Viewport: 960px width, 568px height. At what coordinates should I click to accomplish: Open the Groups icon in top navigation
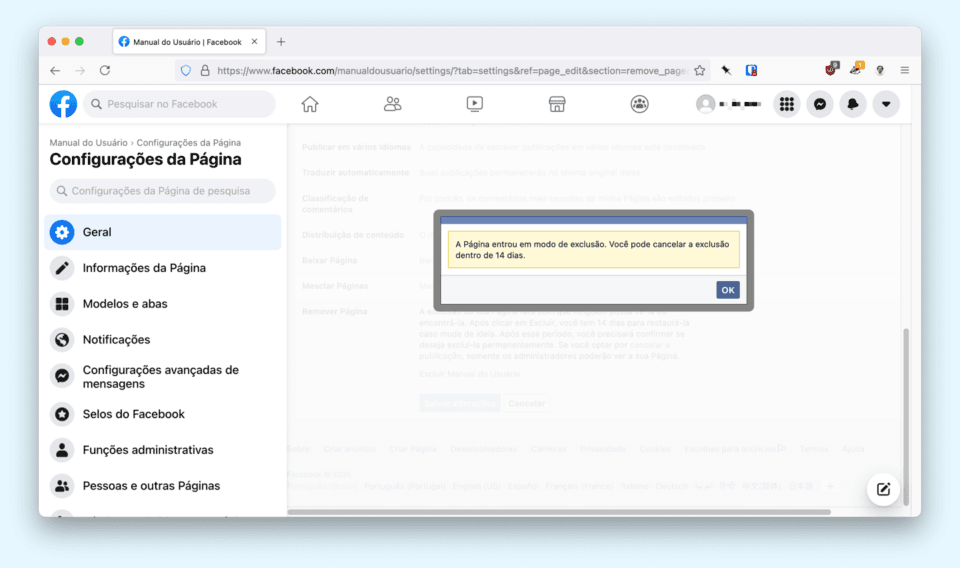coord(639,104)
